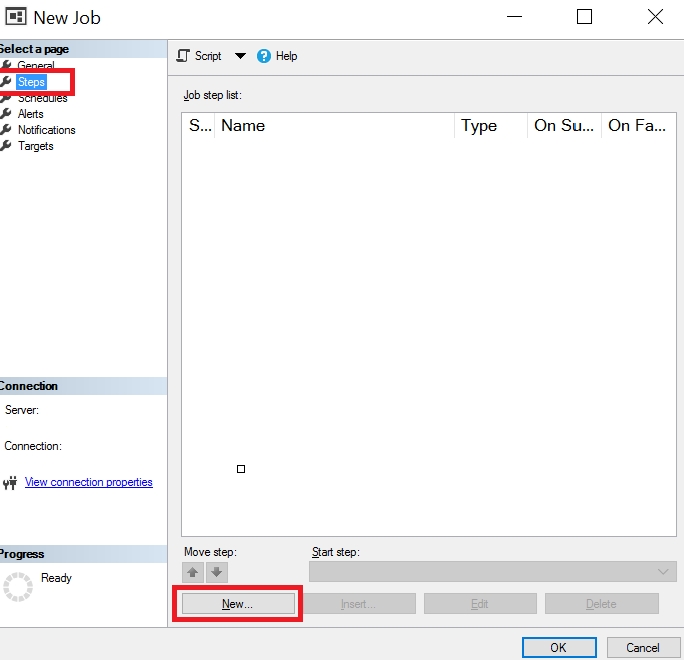This screenshot has width=684, height=660.
Task: Click the wrench icon beside Steps
Action: coord(6,82)
